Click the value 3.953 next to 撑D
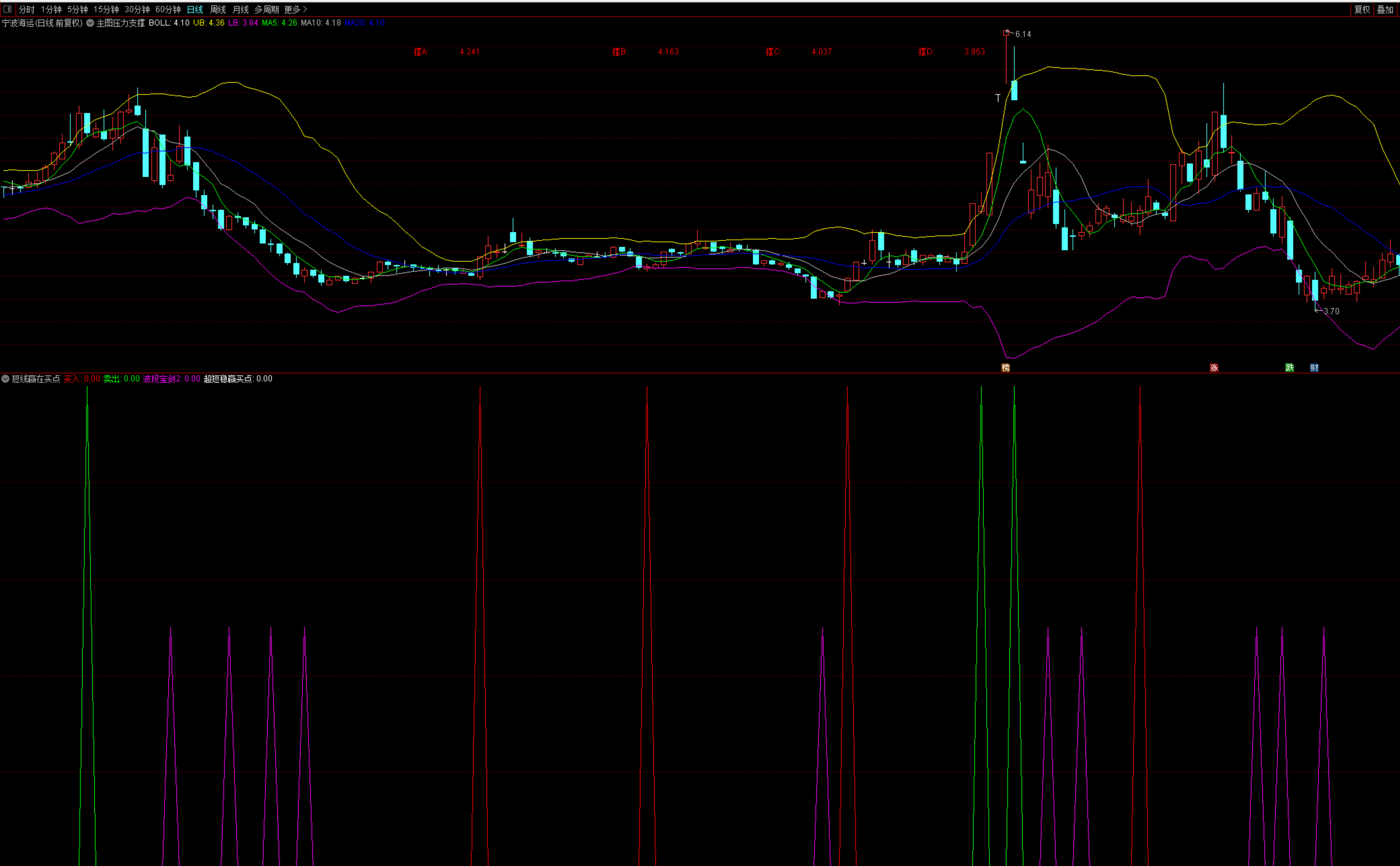Image resolution: width=1400 pixels, height=866 pixels. coord(974,52)
